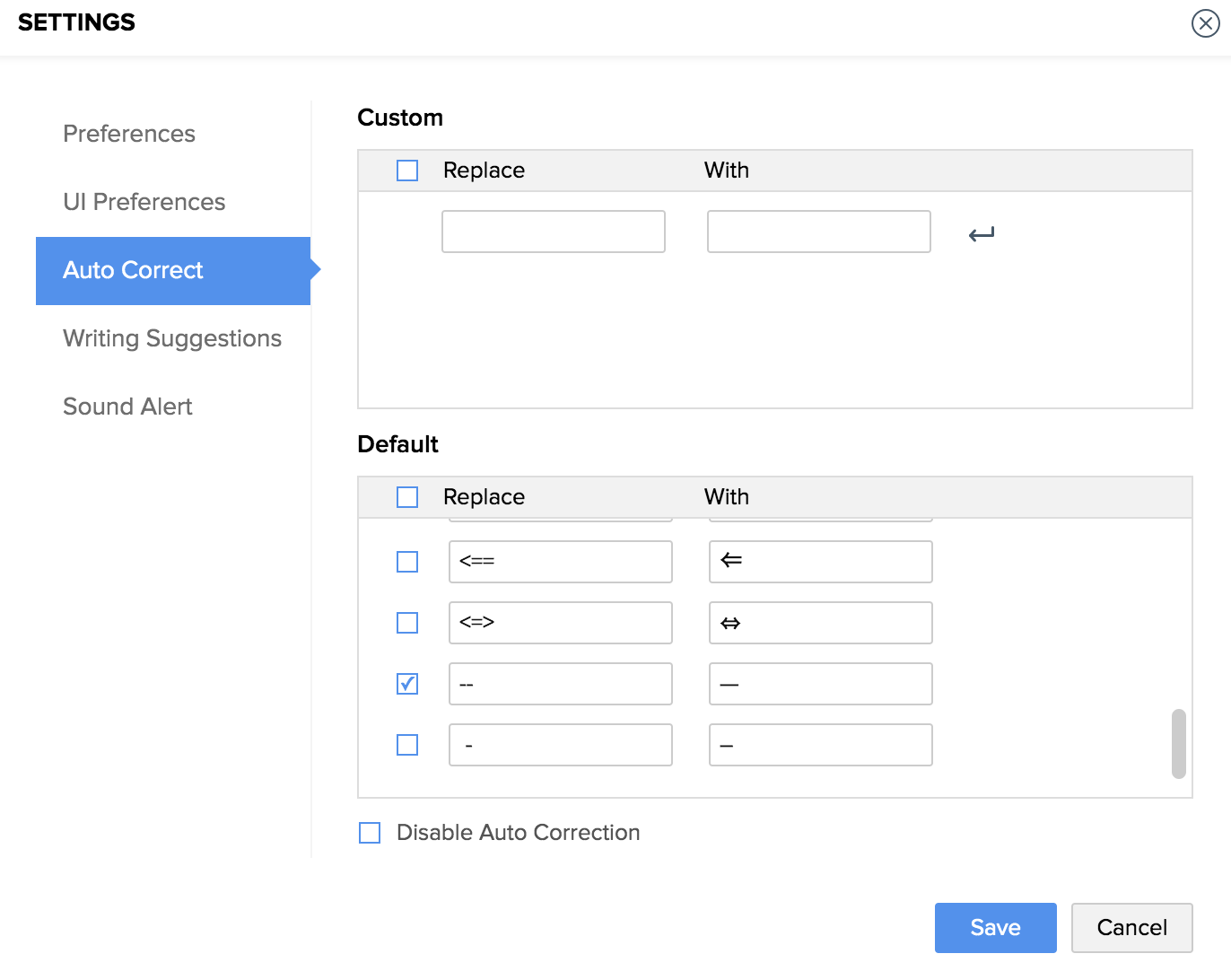Toggle select-all checkbox in Default header
The image size is (1231, 980).
click(x=407, y=497)
